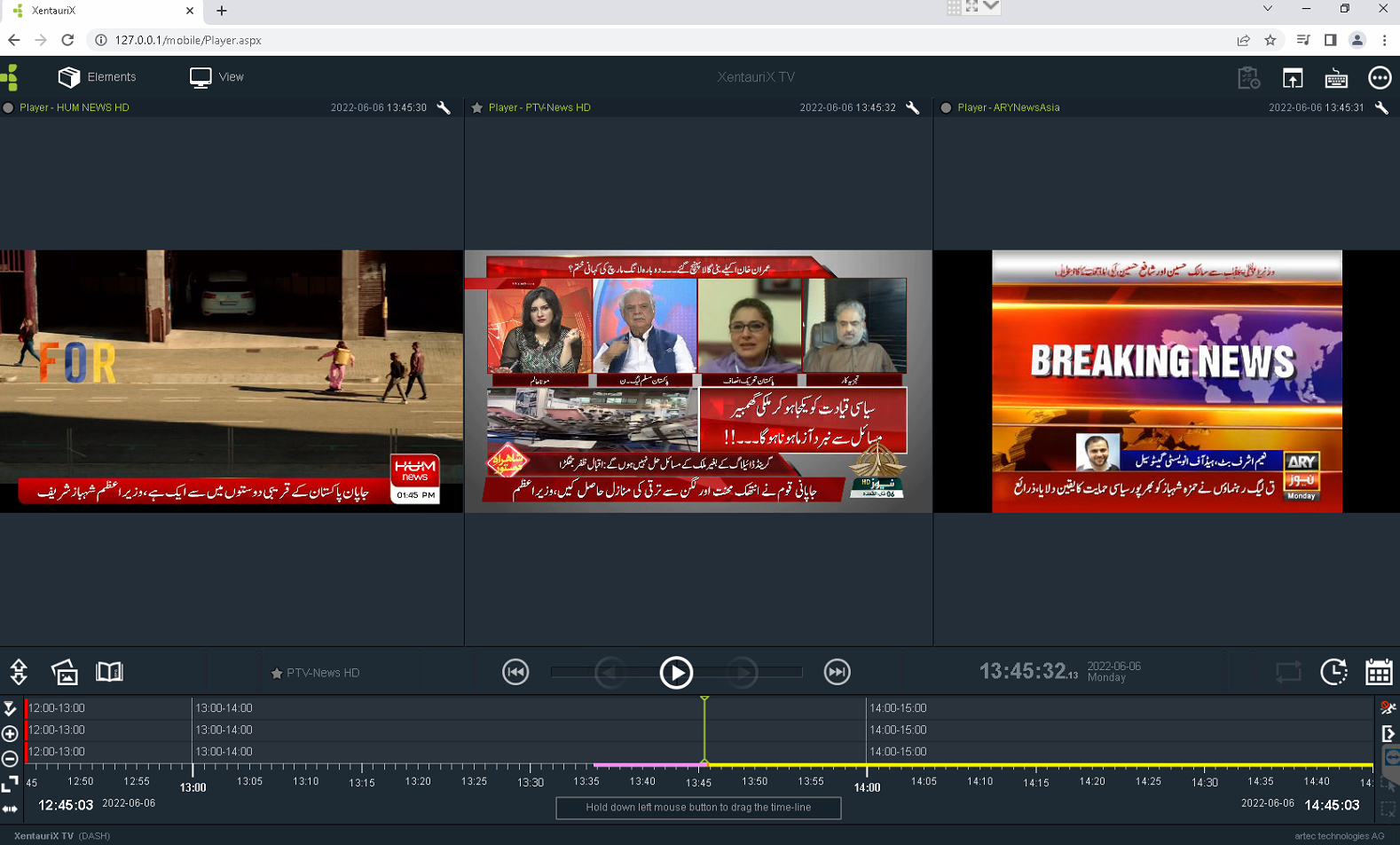Click the play button

tap(676, 673)
